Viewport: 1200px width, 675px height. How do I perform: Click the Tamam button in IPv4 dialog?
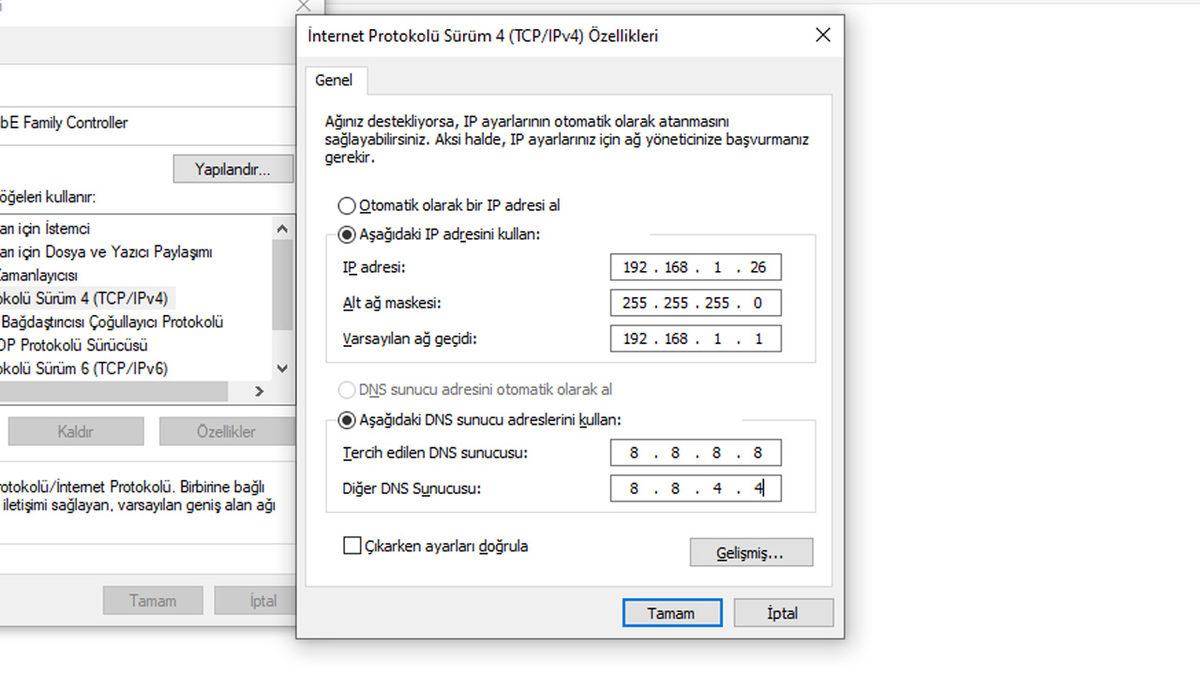click(672, 613)
